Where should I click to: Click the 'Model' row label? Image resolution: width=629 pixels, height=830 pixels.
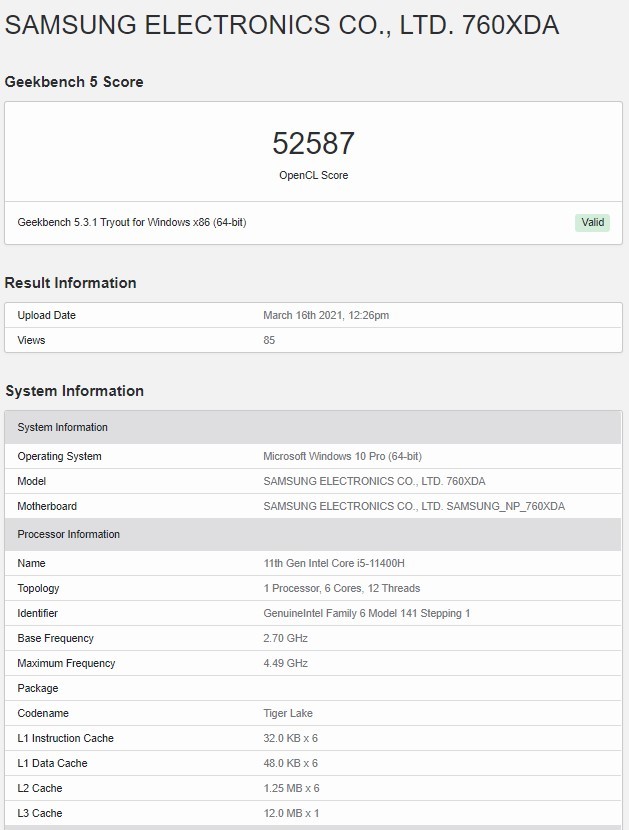(x=32, y=481)
